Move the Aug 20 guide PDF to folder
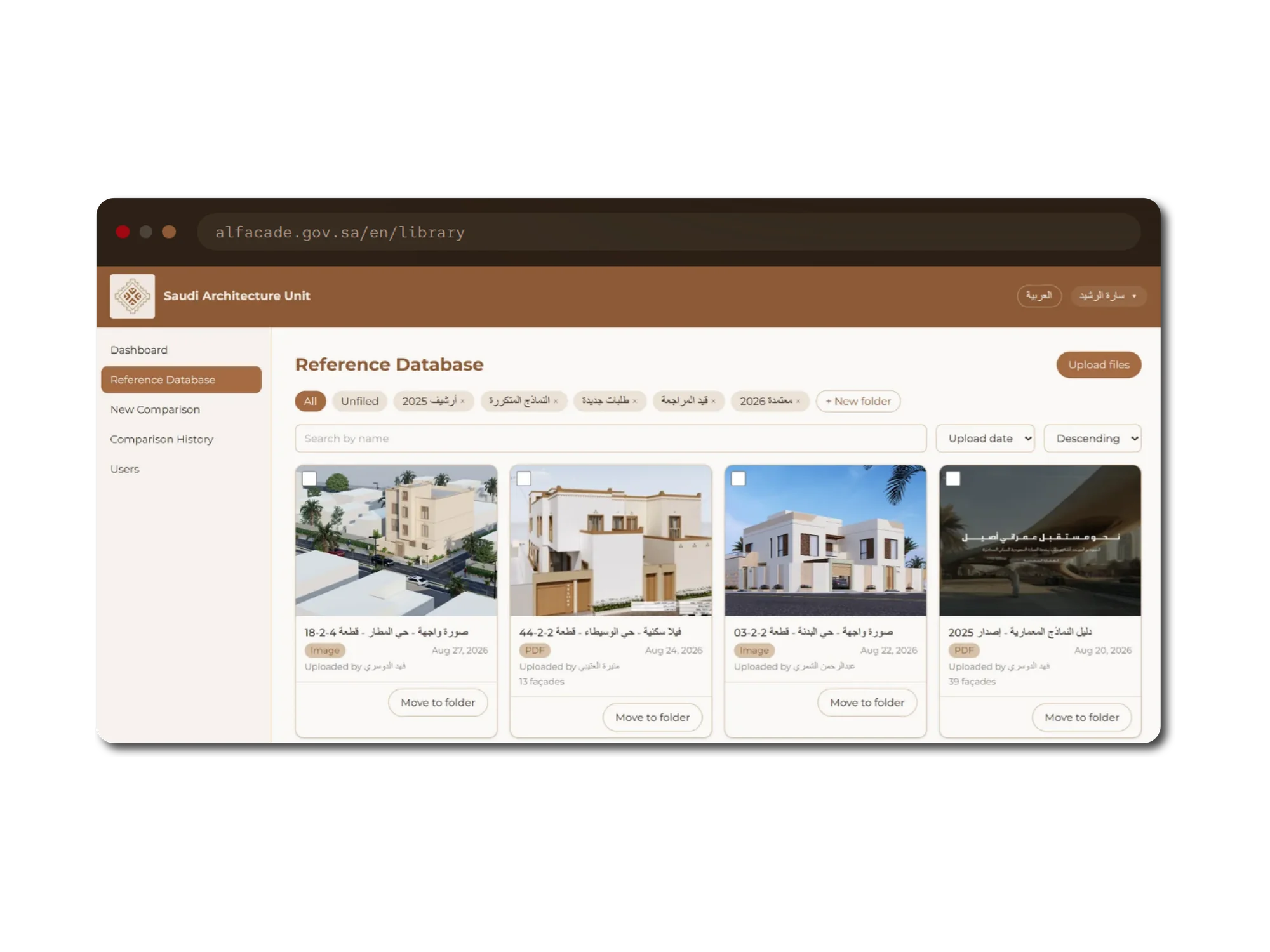Image resolution: width=1270 pixels, height=952 pixels. click(x=1081, y=717)
